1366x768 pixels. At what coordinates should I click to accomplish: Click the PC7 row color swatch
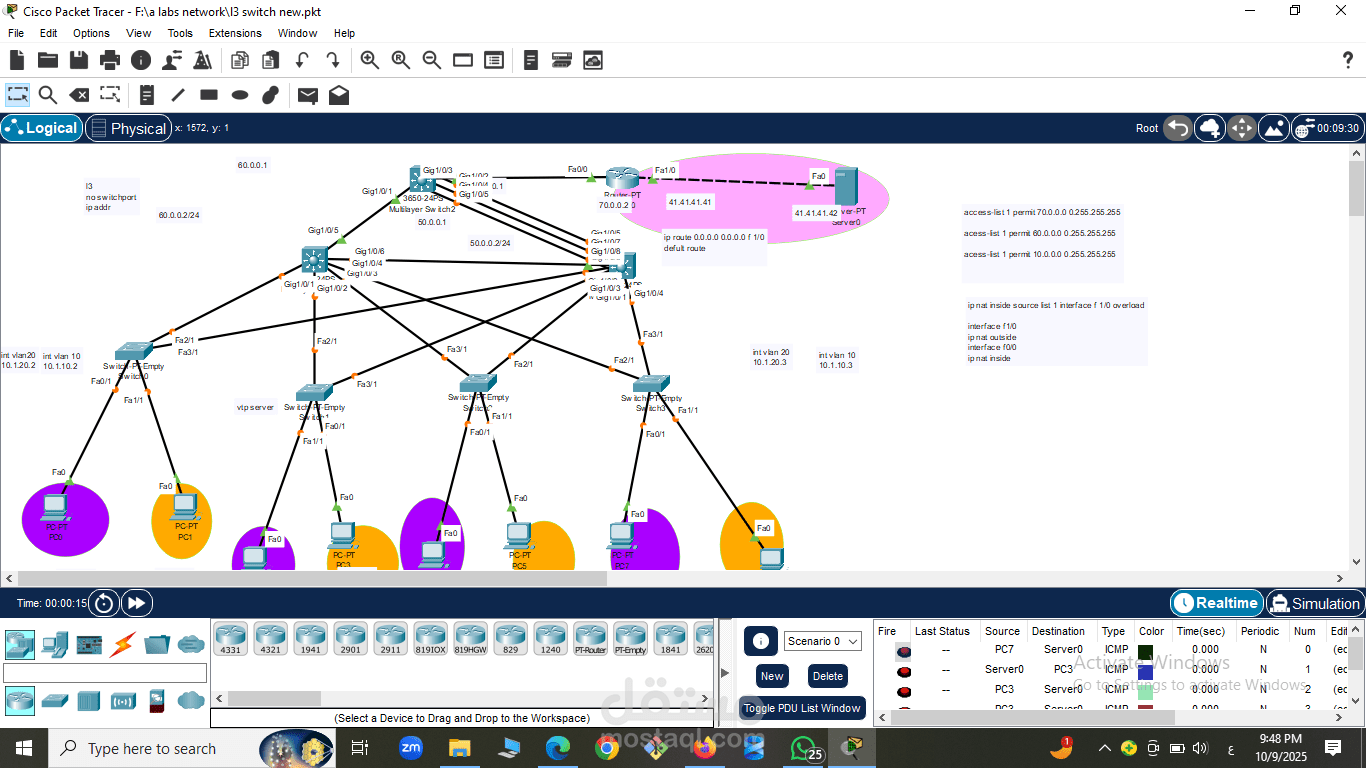[1145, 652]
